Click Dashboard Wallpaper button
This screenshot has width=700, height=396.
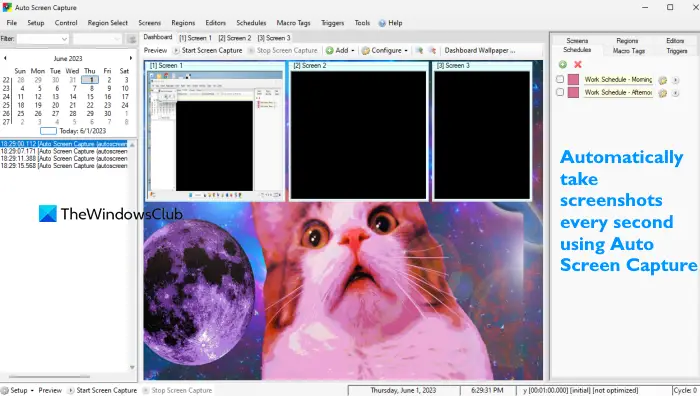(x=480, y=50)
